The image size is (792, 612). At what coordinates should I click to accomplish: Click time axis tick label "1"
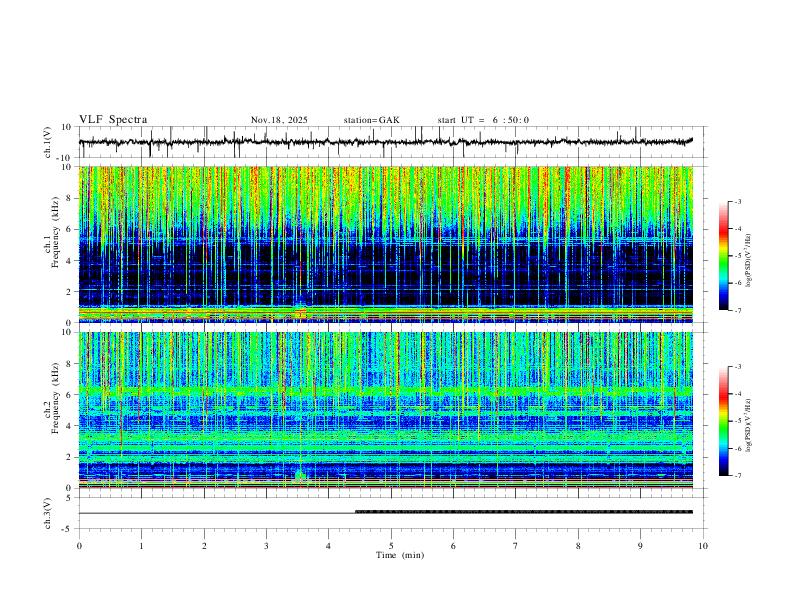(x=141, y=546)
